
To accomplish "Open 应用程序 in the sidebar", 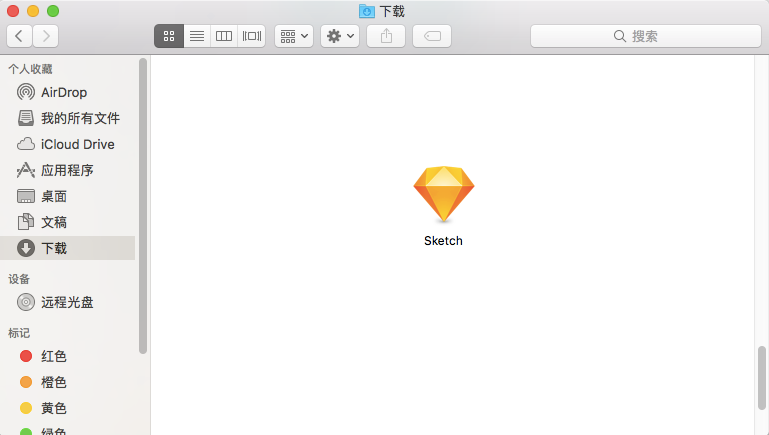I will 69,170.
